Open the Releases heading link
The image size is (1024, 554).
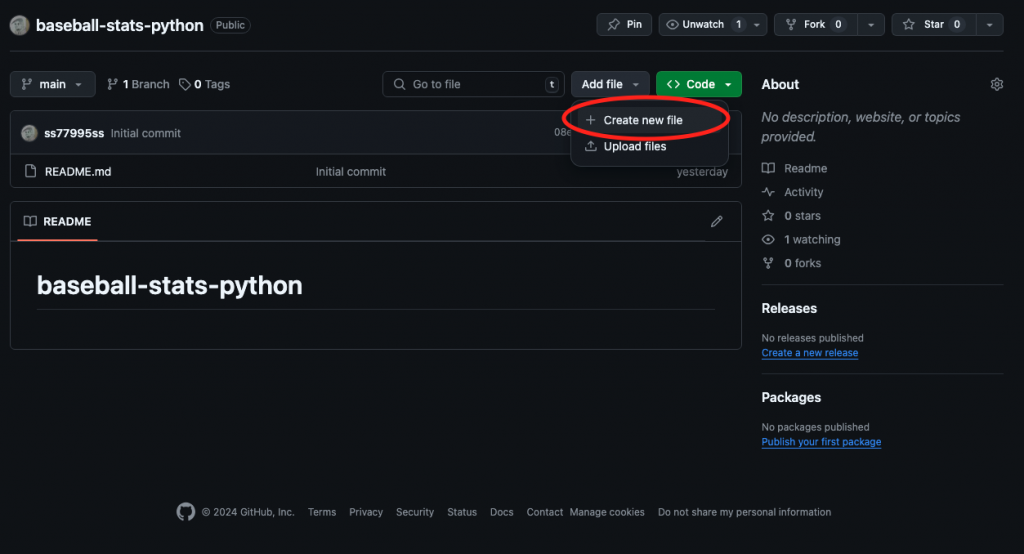click(x=789, y=308)
